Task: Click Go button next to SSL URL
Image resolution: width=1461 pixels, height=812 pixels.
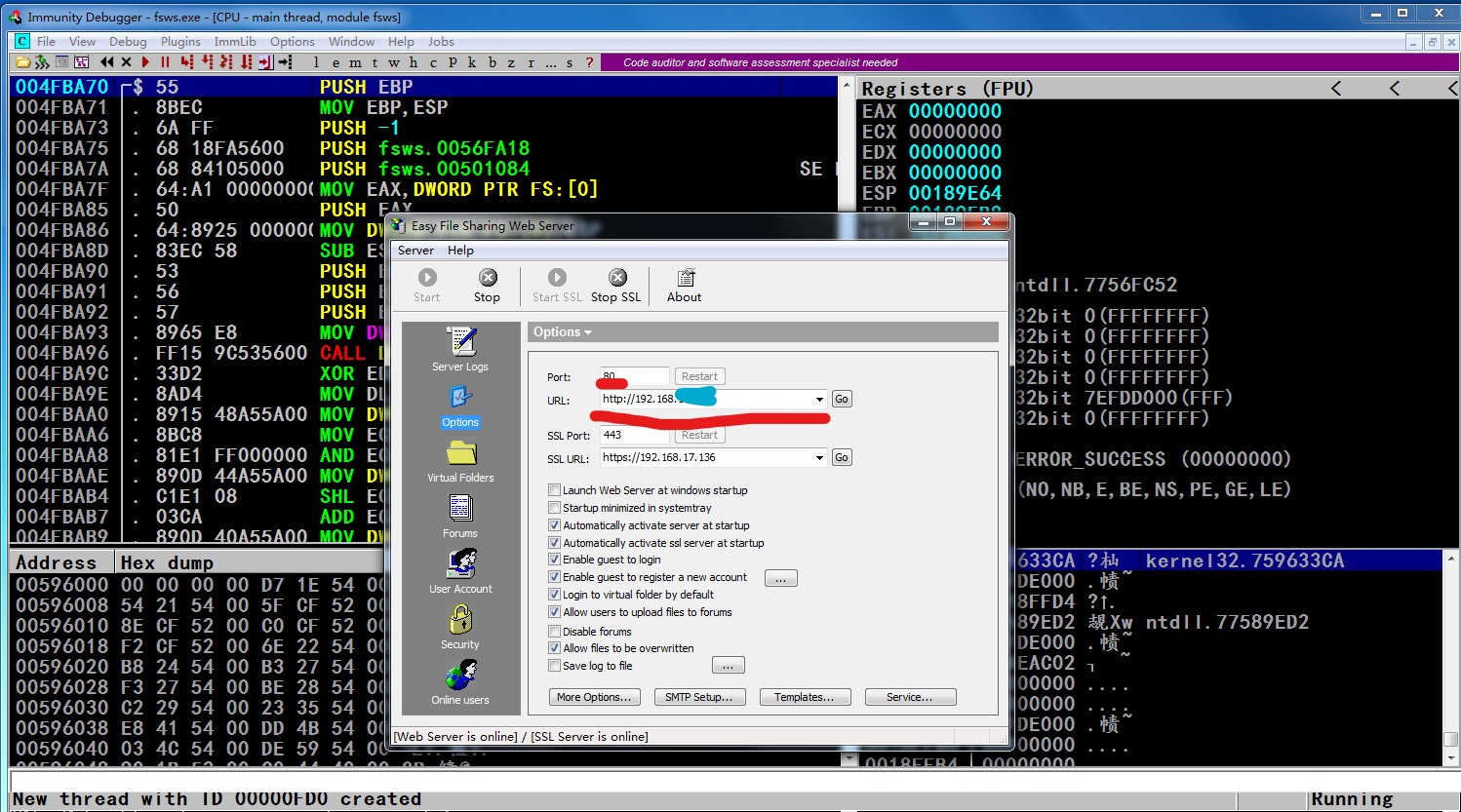Action: pyautogui.click(x=842, y=458)
